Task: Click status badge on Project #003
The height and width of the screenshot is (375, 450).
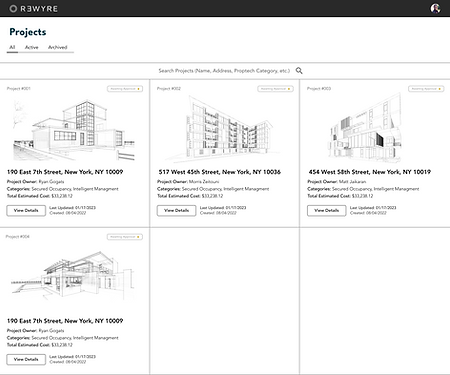Action: click(x=426, y=89)
